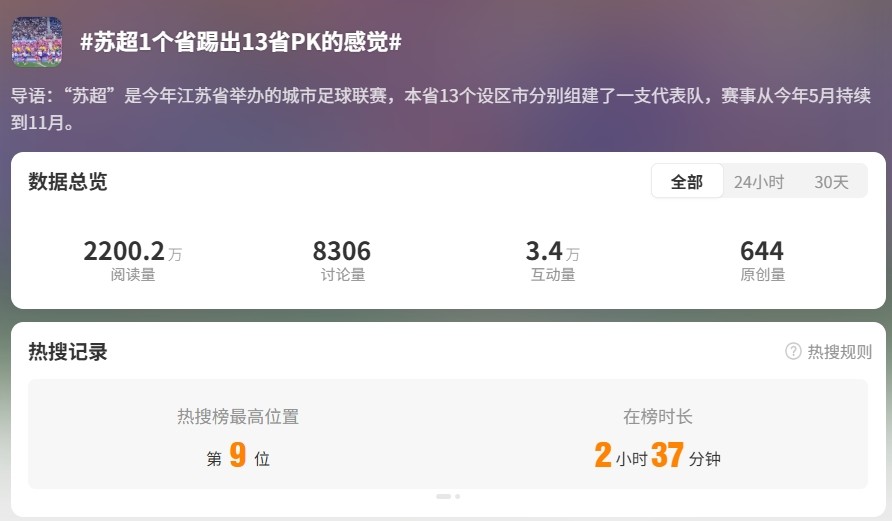Click the 2200.2万 阅读量 statistic
892x521 pixels.
133,260
